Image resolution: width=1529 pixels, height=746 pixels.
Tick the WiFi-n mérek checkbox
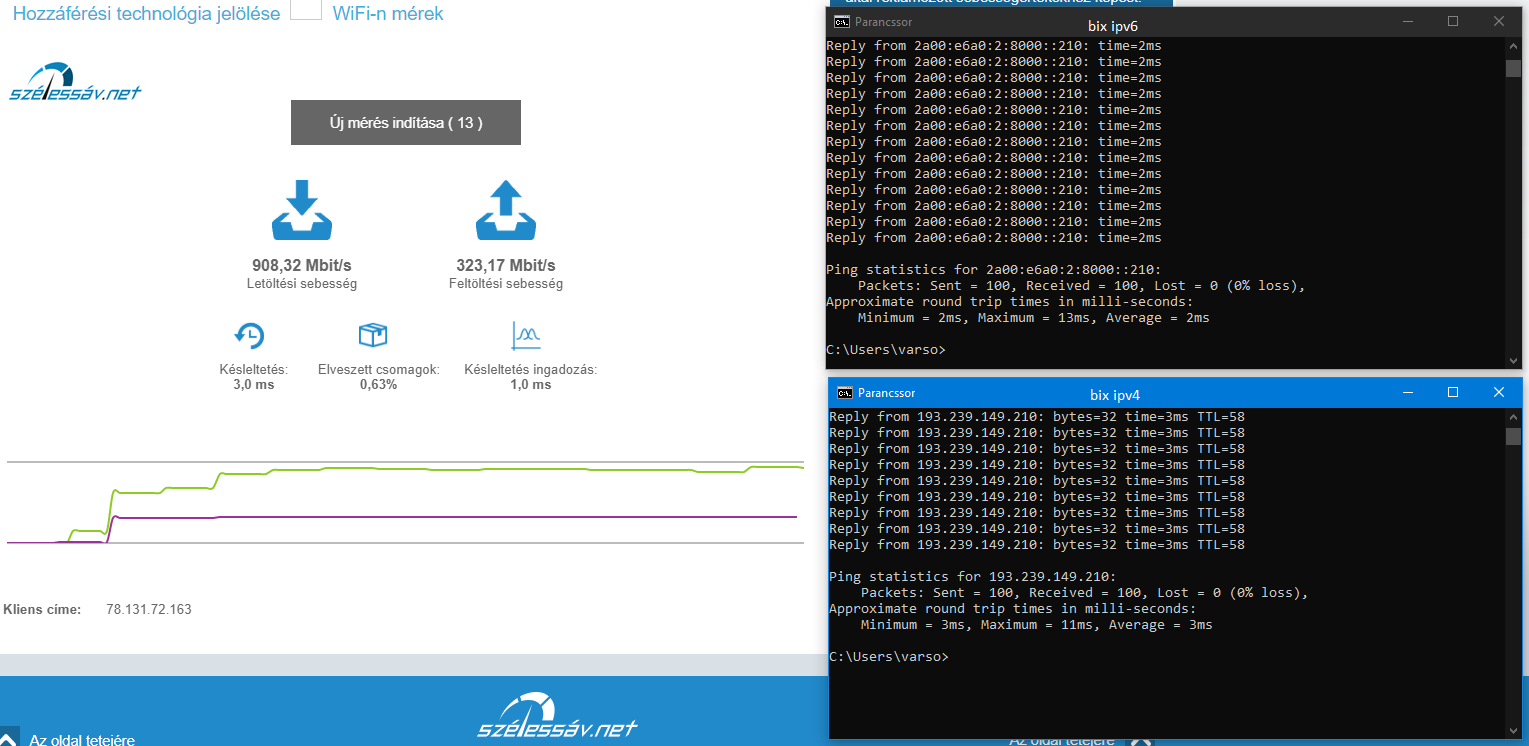tap(306, 9)
